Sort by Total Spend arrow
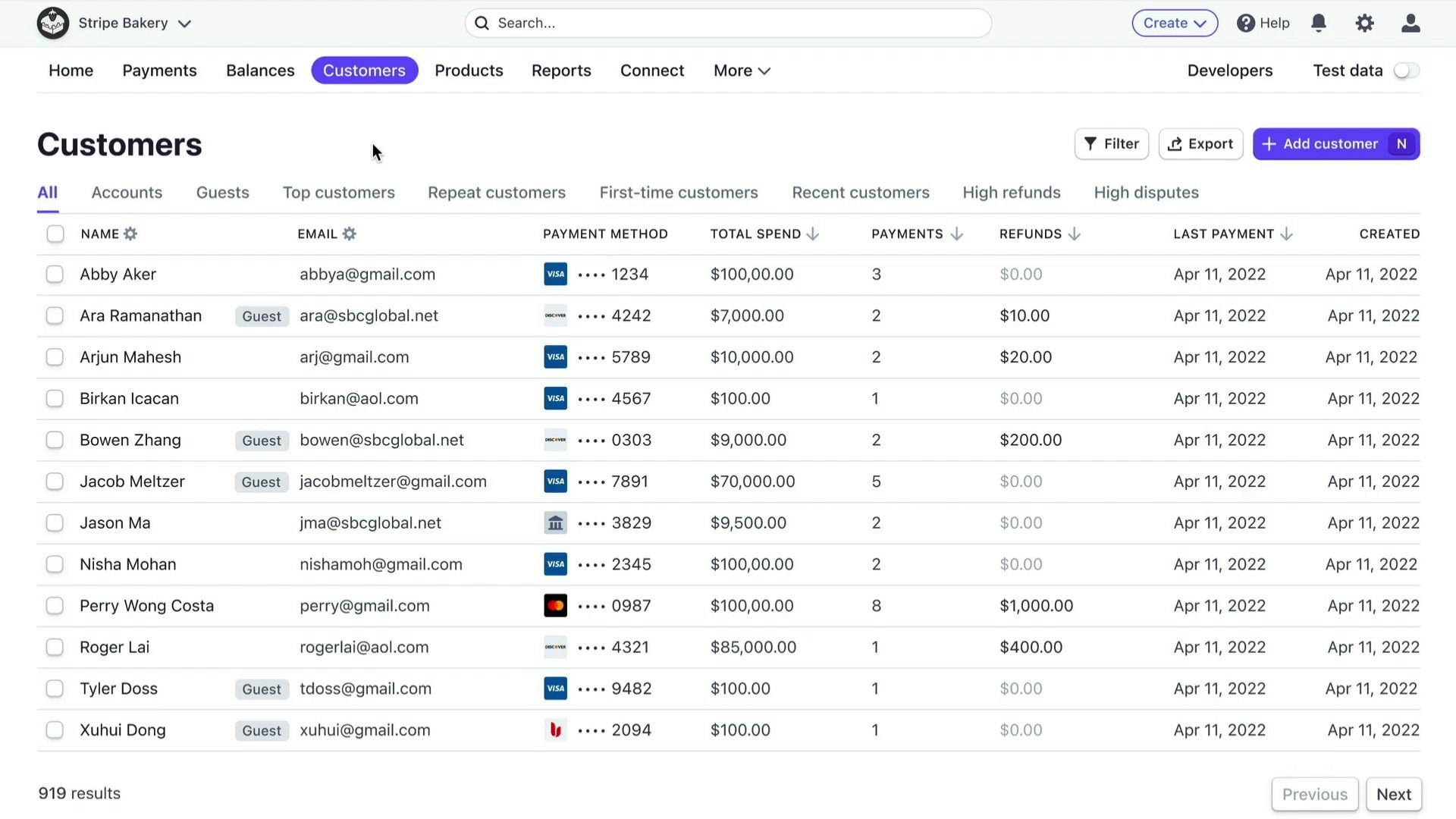Image resolution: width=1456 pixels, height=819 pixels. click(813, 234)
